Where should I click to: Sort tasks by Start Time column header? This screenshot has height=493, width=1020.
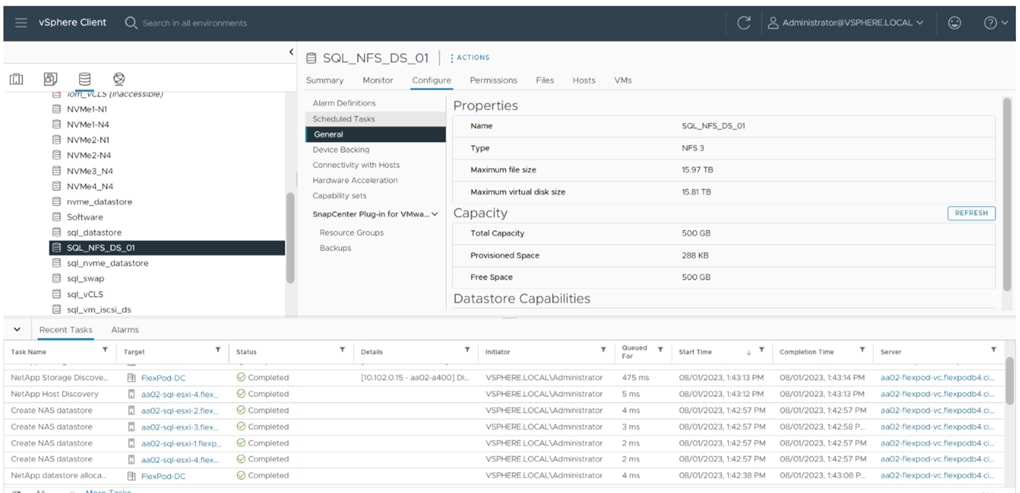[695, 352]
